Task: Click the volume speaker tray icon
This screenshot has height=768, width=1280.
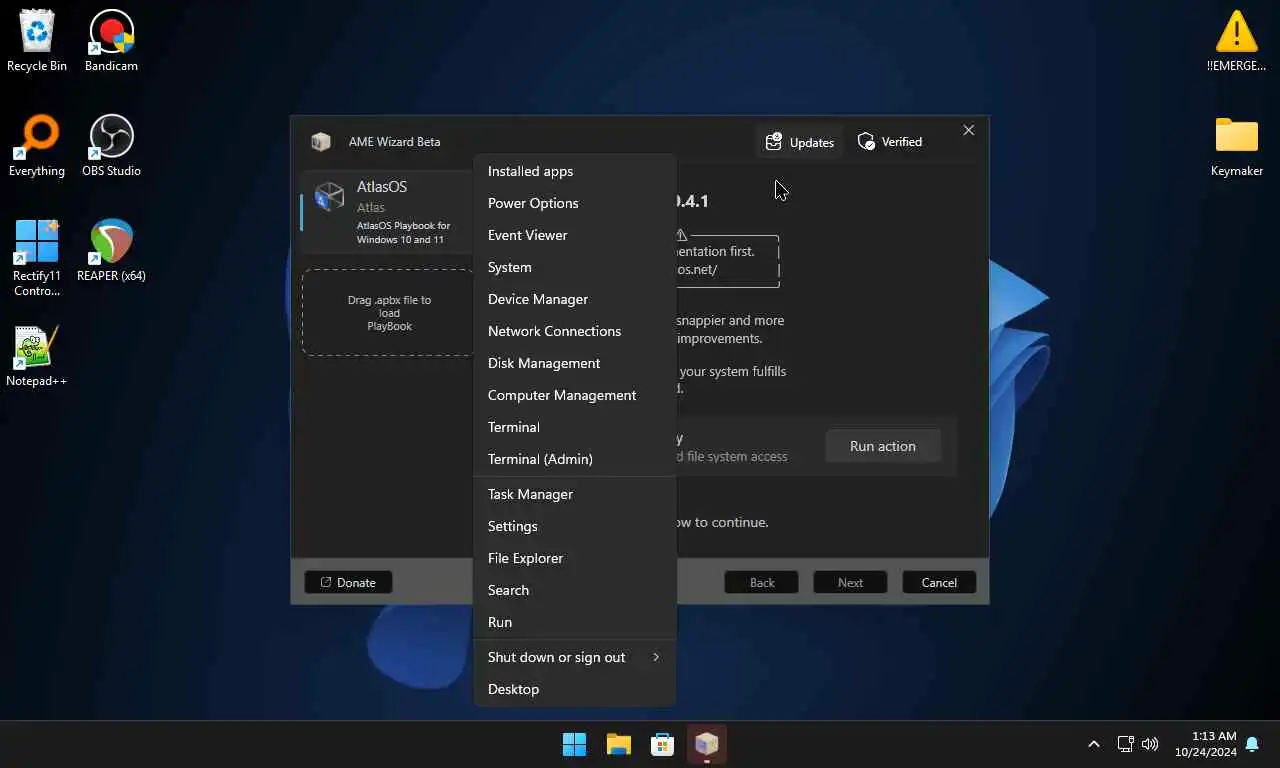Action: [1150, 744]
